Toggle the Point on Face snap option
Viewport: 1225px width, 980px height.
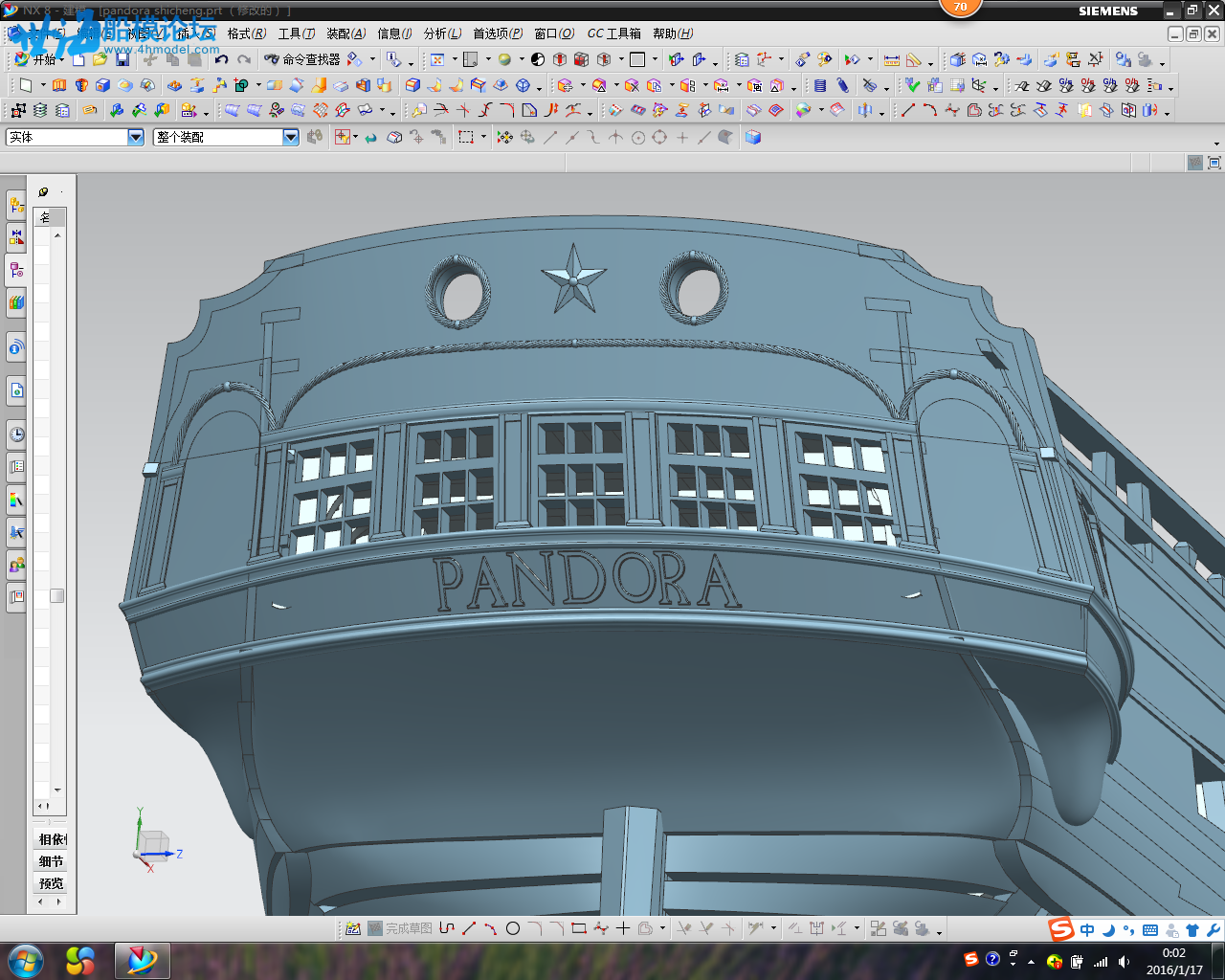(x=726, y=137)
